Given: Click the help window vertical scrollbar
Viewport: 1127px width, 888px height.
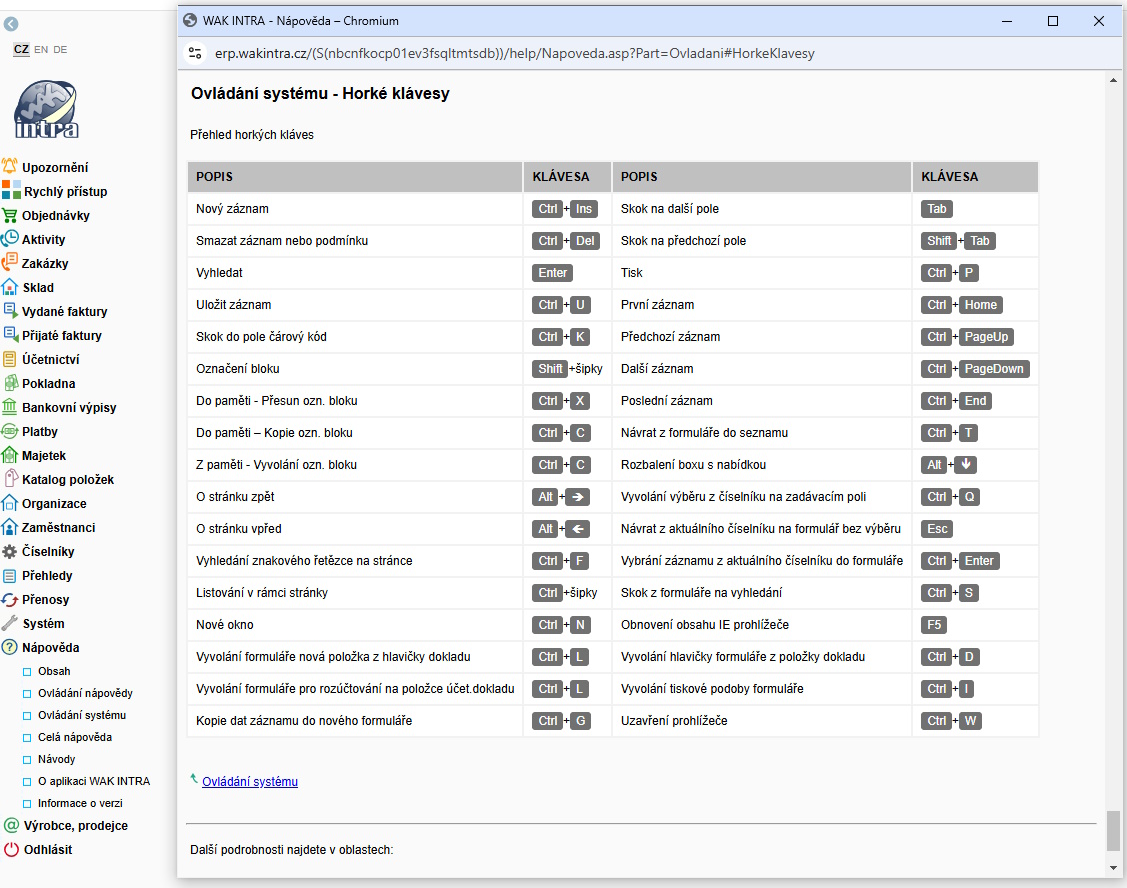Looking at the screenshot, I should click(1113, 830).
